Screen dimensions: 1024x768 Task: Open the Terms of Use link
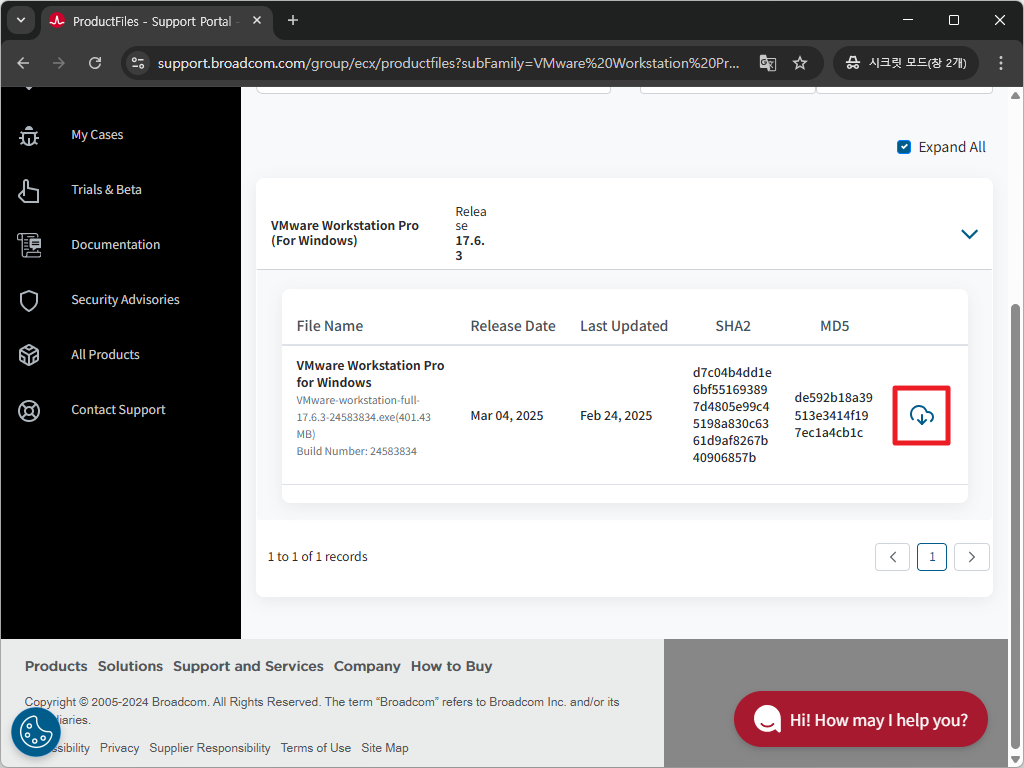(316, 748)
